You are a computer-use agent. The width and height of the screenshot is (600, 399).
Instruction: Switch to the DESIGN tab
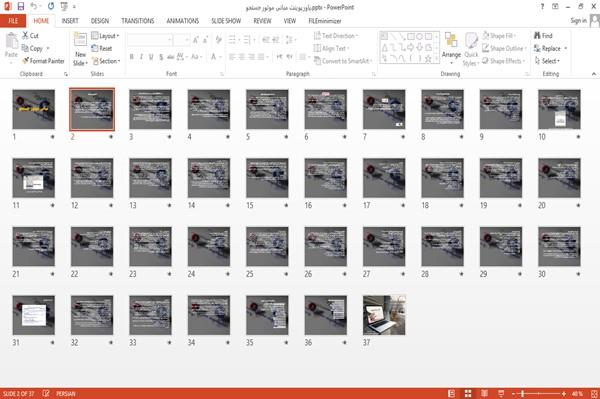99,21
